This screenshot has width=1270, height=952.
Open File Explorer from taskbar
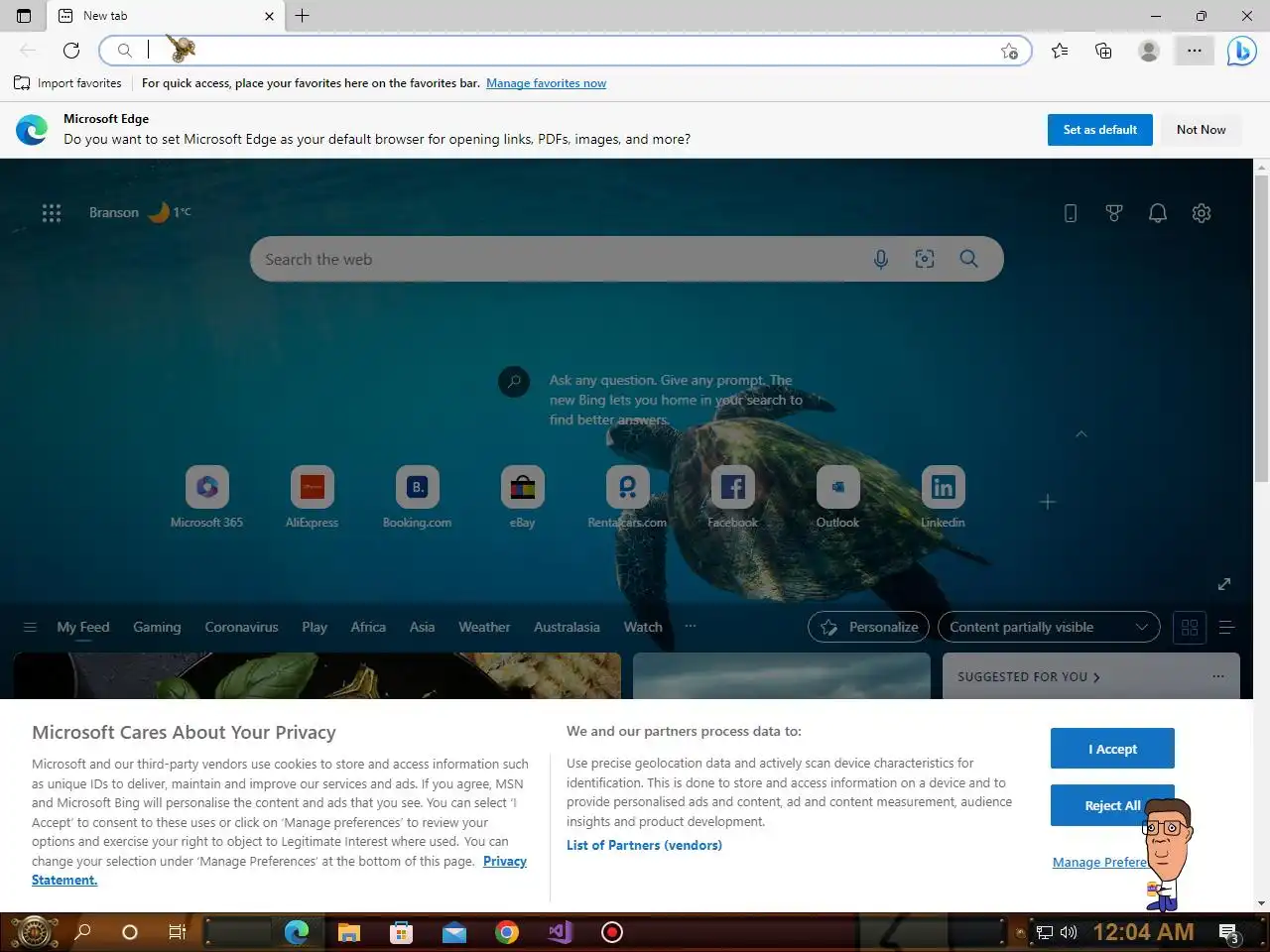[348, 932]
